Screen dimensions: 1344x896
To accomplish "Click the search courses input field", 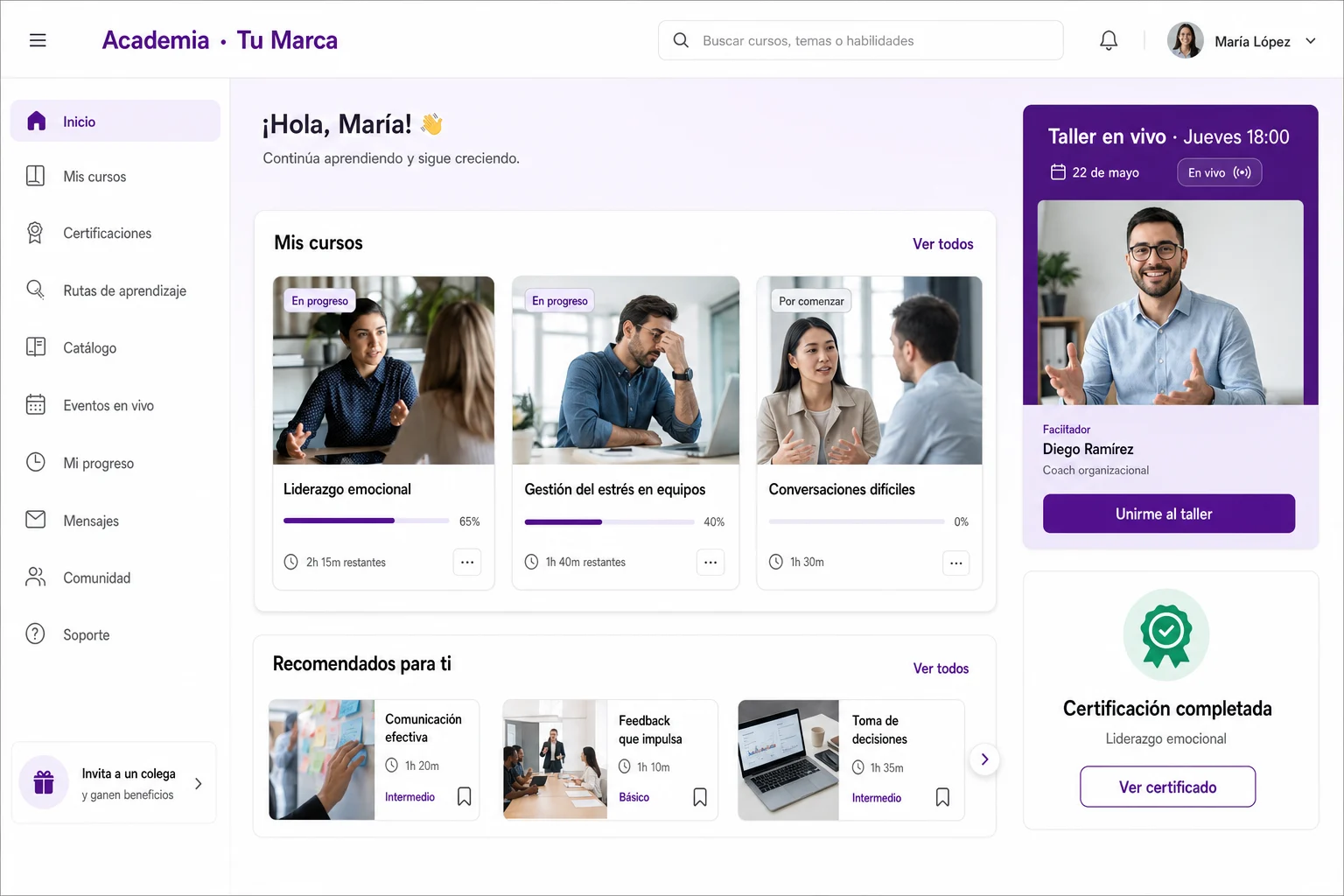I will (861, 40).
